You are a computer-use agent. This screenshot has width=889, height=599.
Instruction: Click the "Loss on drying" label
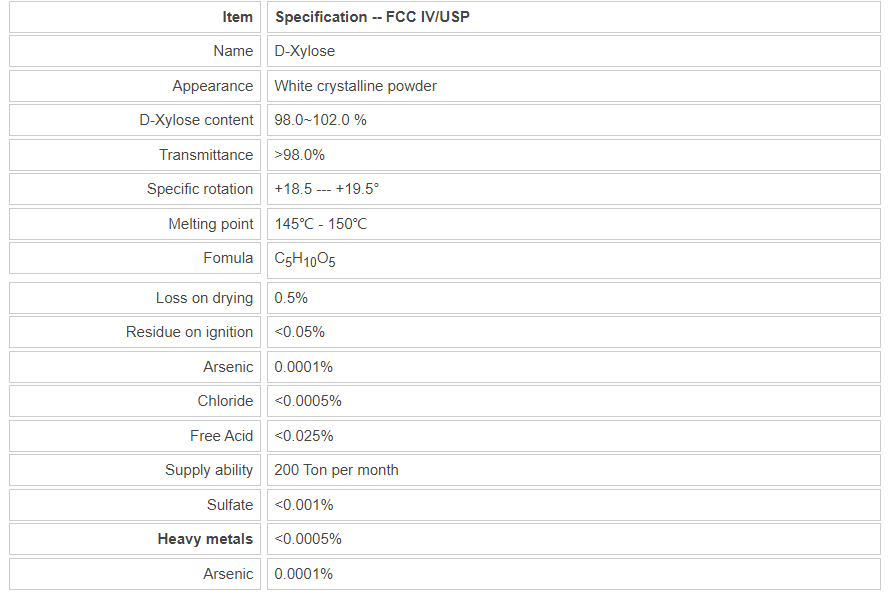204,298
